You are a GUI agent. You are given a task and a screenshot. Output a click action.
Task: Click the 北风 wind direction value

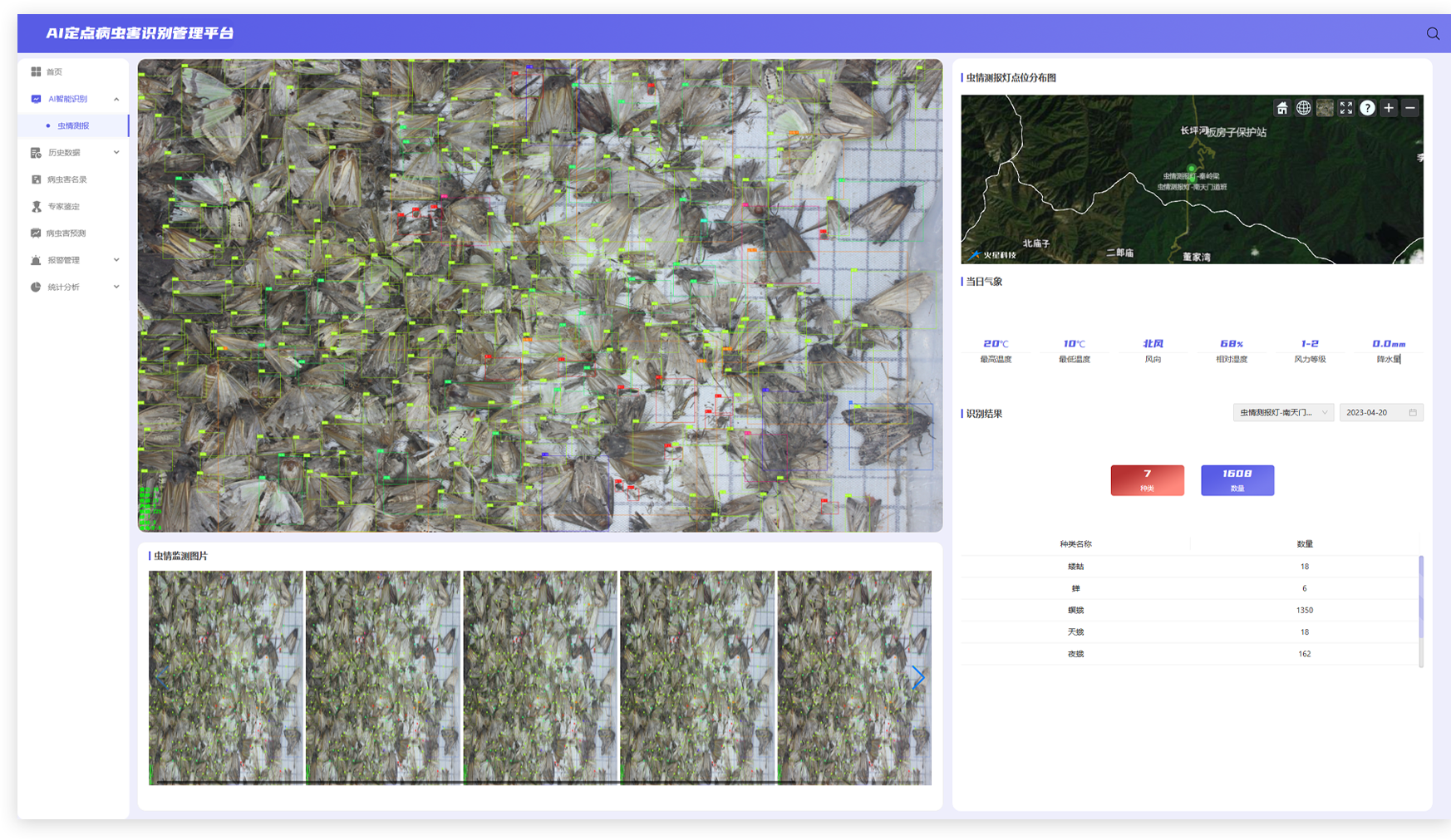[1153, 344]
